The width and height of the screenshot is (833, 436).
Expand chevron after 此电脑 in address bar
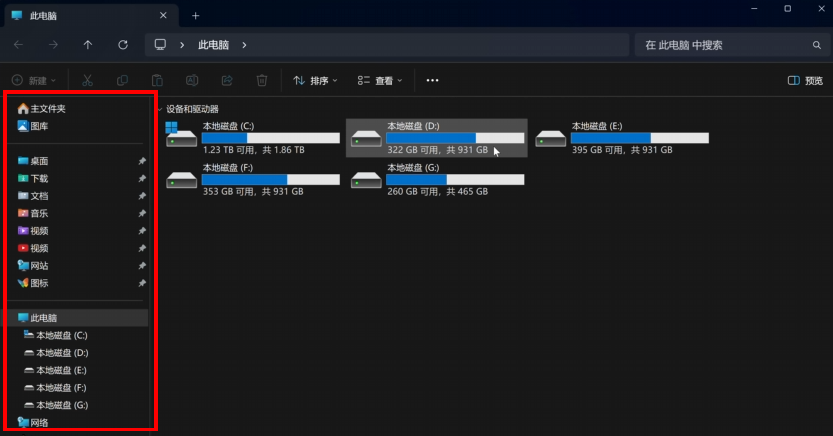tap(244, 45)
